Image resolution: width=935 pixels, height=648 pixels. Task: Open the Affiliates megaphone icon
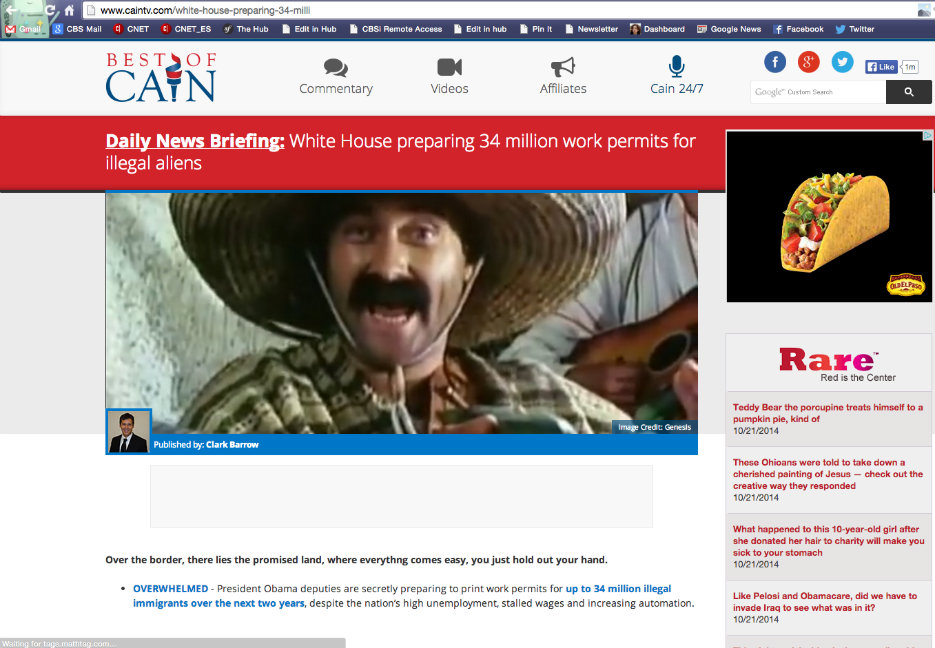563,68
